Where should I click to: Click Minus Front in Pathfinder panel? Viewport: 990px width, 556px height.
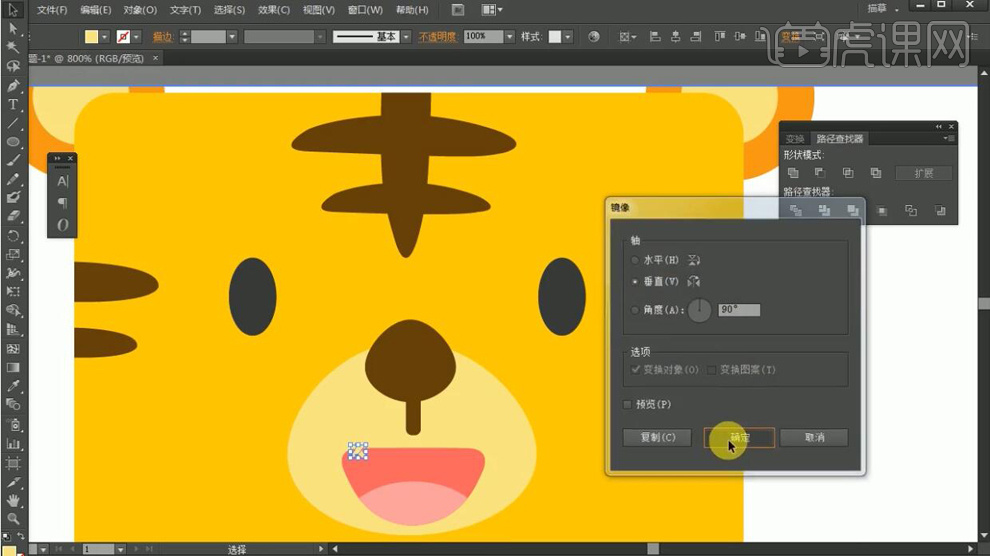pyautogui.click(x=820, y=173)
